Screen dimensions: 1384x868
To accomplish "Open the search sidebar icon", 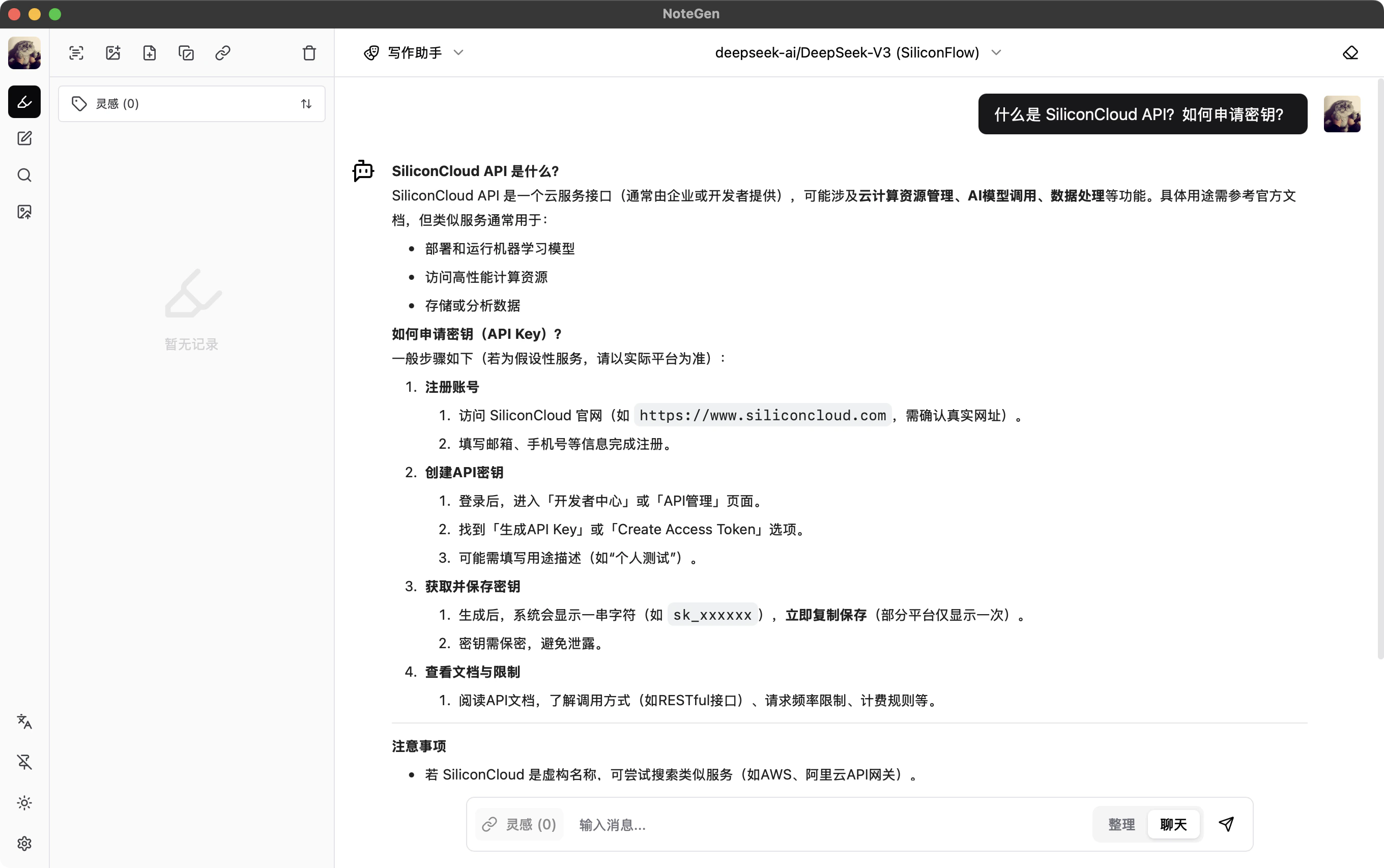I will coord(24,175).
